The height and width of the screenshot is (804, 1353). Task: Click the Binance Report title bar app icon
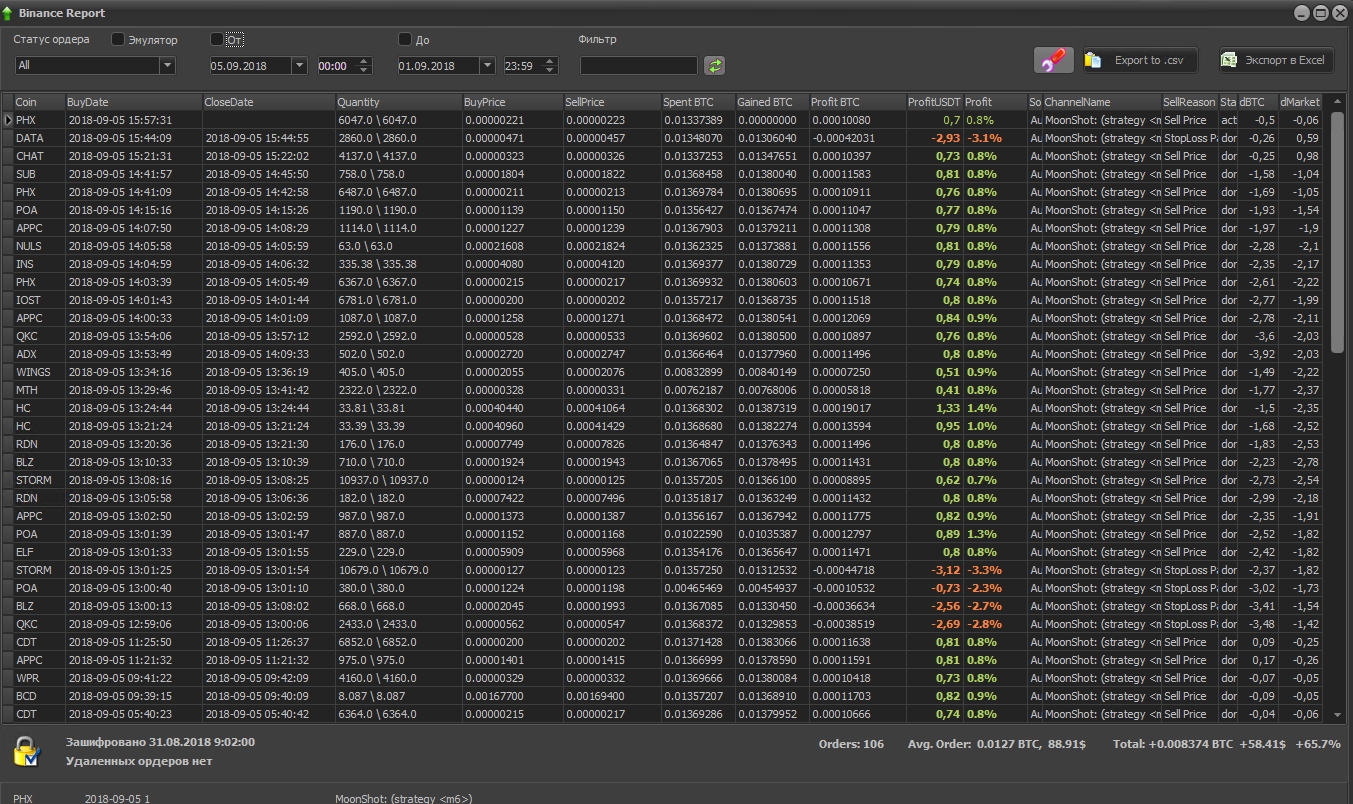(9, 13)
